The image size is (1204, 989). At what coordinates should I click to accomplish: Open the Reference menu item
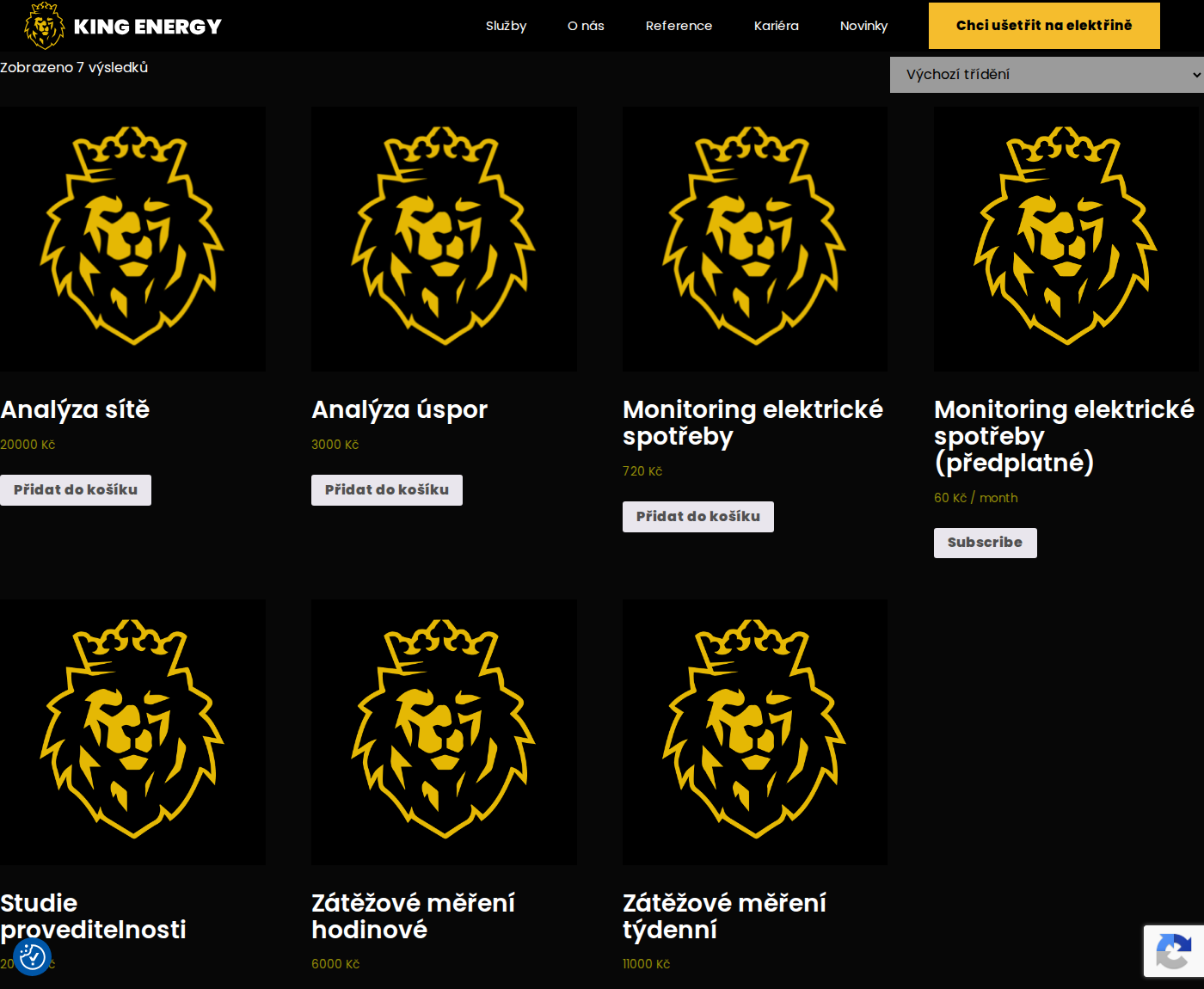tap(679, 26)
